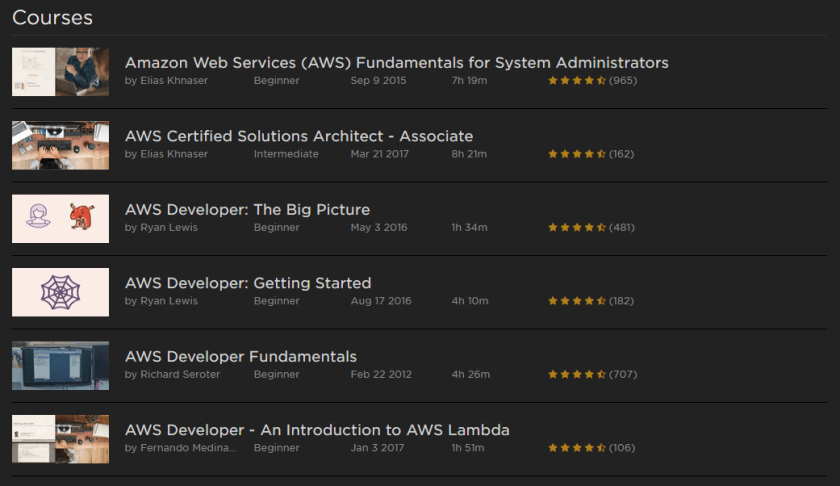Go to AWS Developer: The Big Picture title
Viewport: 840px width, 486px height.
click(x=247, y=210)
